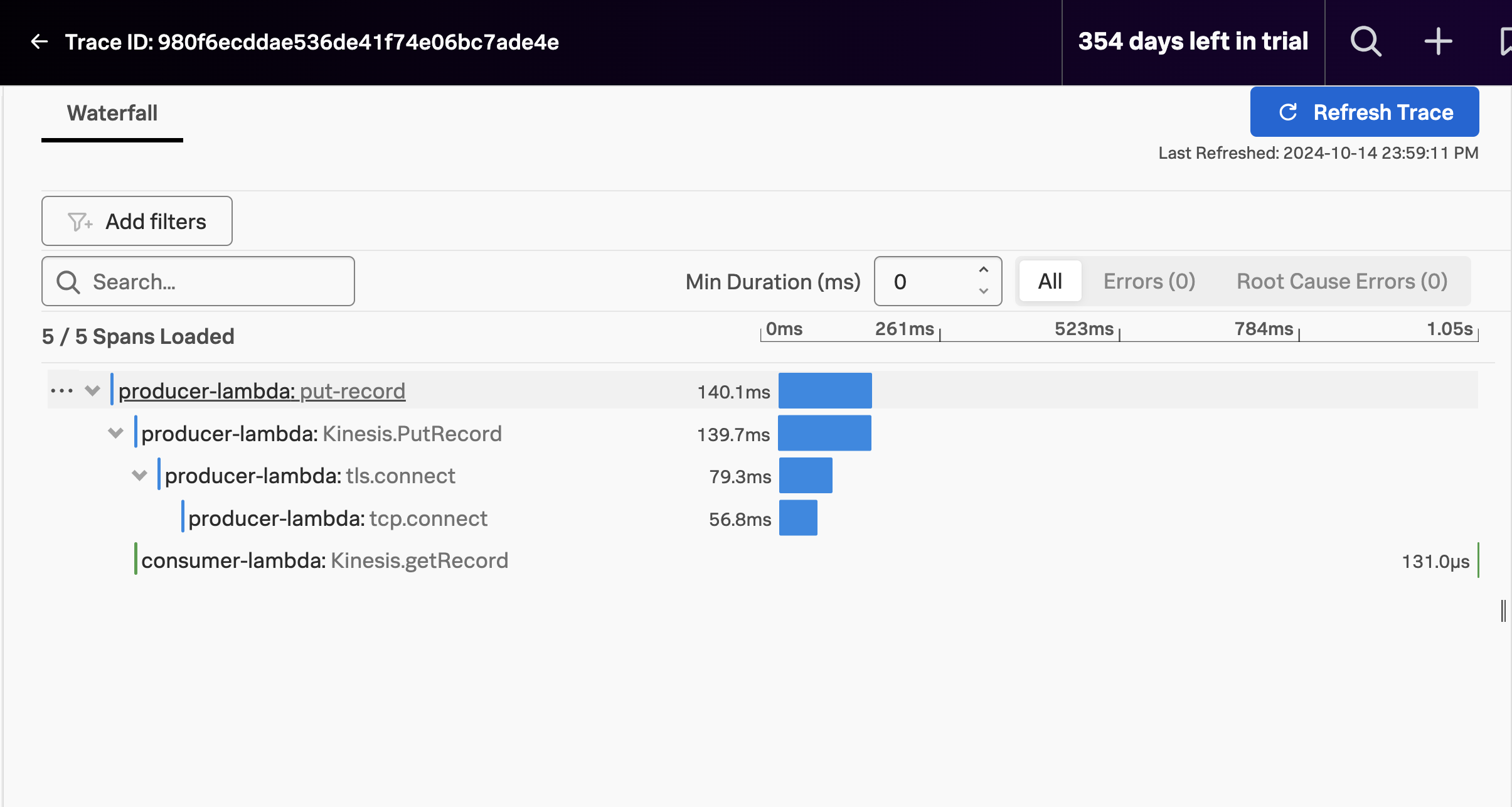Image resolution: width=1512 pixels, height=807 pixels.
Task: Click the back arrow icon
Action: [37, 42]
